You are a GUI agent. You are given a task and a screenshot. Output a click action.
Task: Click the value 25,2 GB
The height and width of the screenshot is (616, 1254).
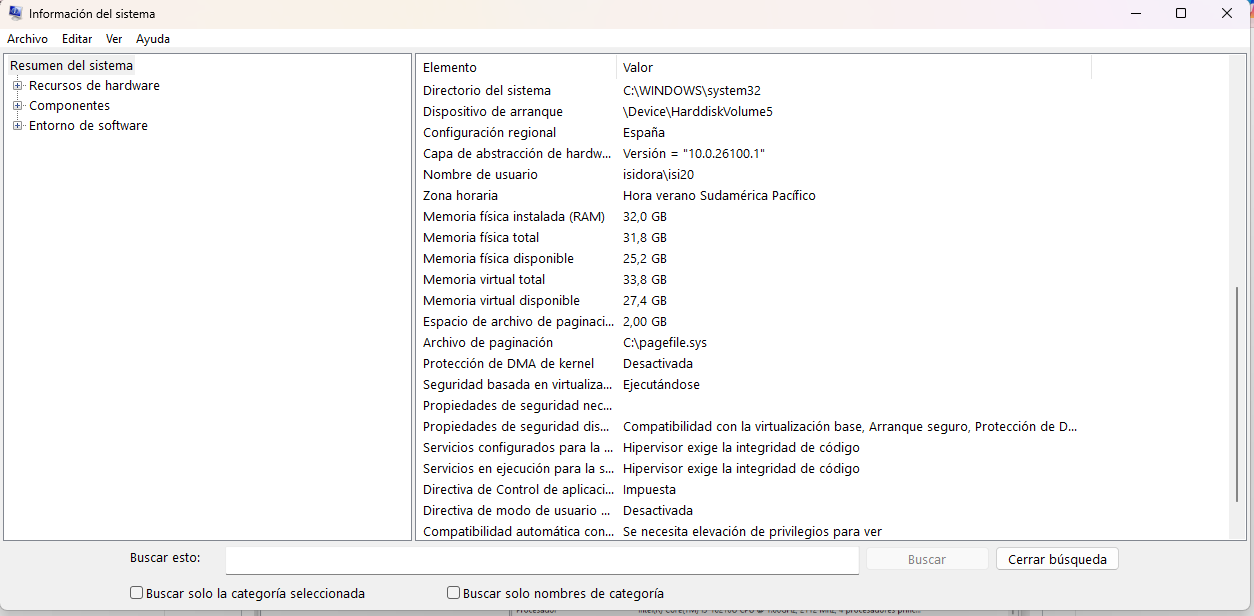point(645,258)
